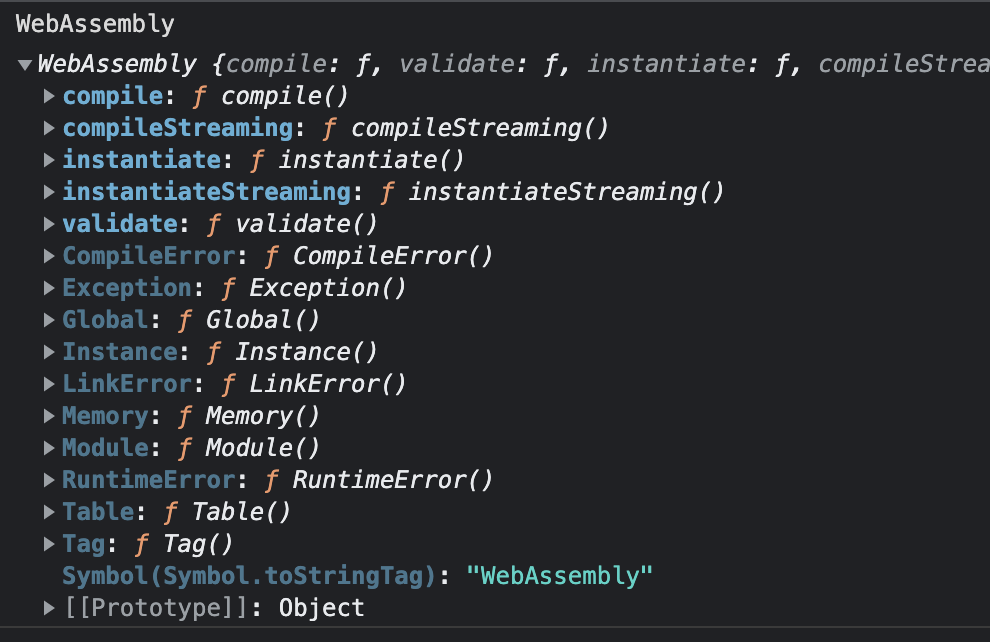Viewport: 990px width, 642px height.
Task: Select the Tag property name
Action: 84,544
